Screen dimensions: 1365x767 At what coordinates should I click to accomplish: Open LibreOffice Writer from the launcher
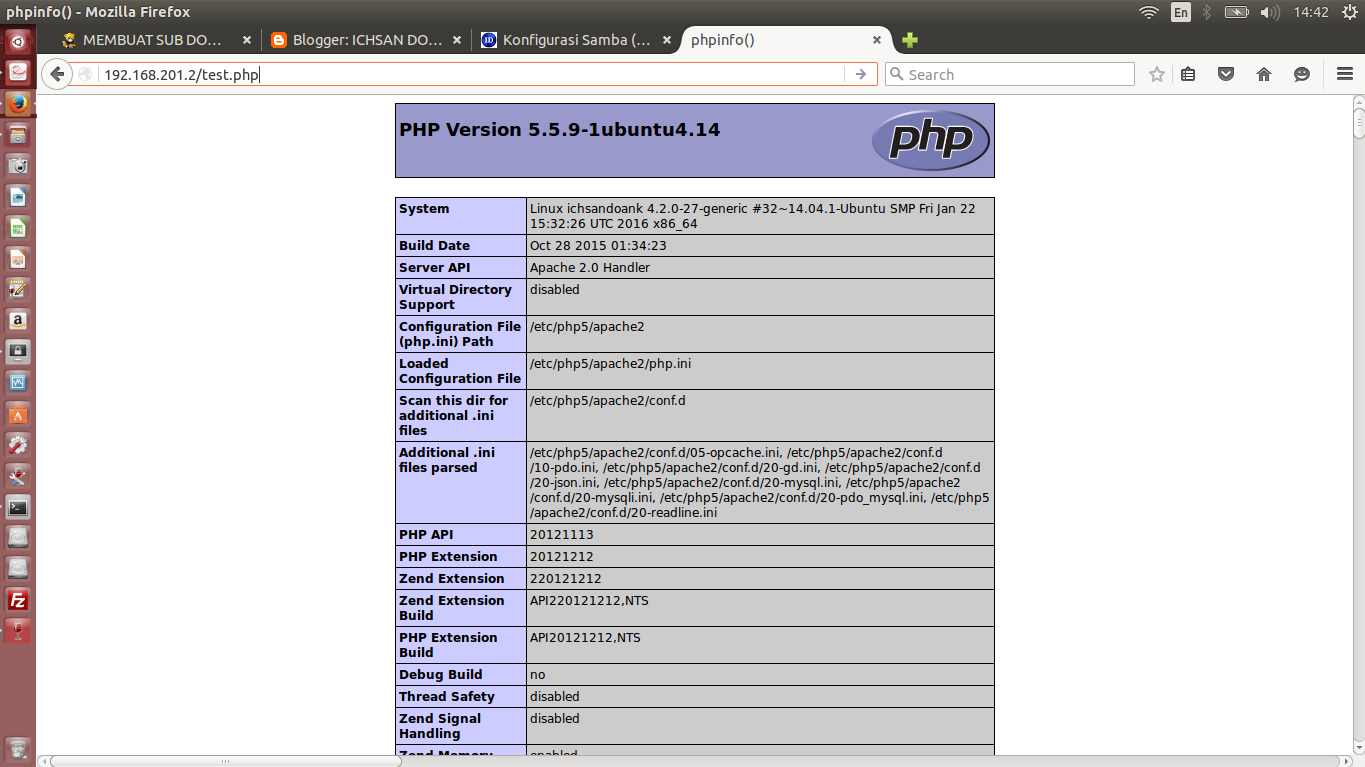18,197
